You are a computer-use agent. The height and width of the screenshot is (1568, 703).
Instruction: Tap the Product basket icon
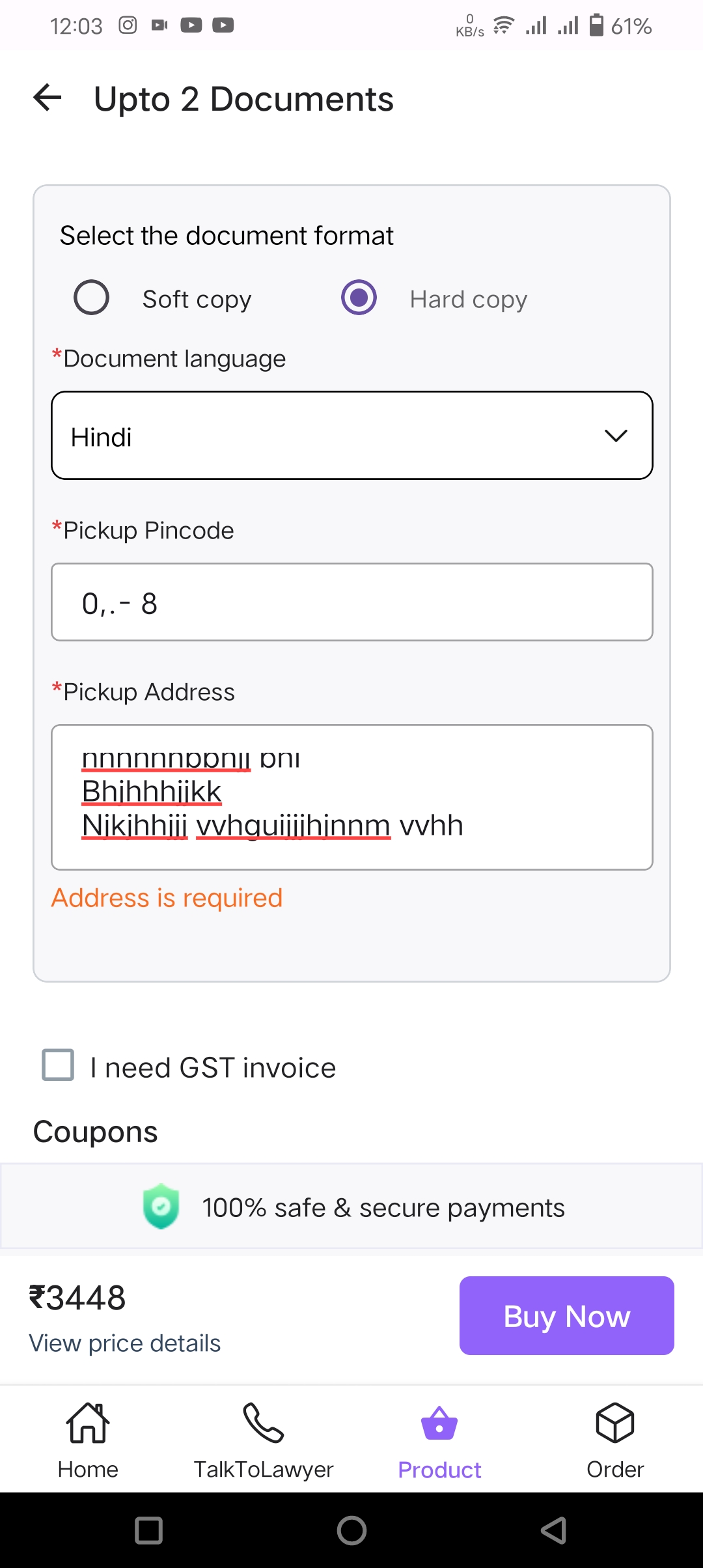pos(439,1423)
